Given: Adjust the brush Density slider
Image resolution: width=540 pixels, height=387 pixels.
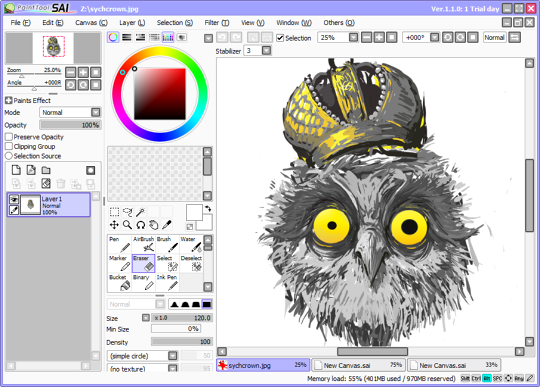Looking at the screenshot, I should pos(181,342).
